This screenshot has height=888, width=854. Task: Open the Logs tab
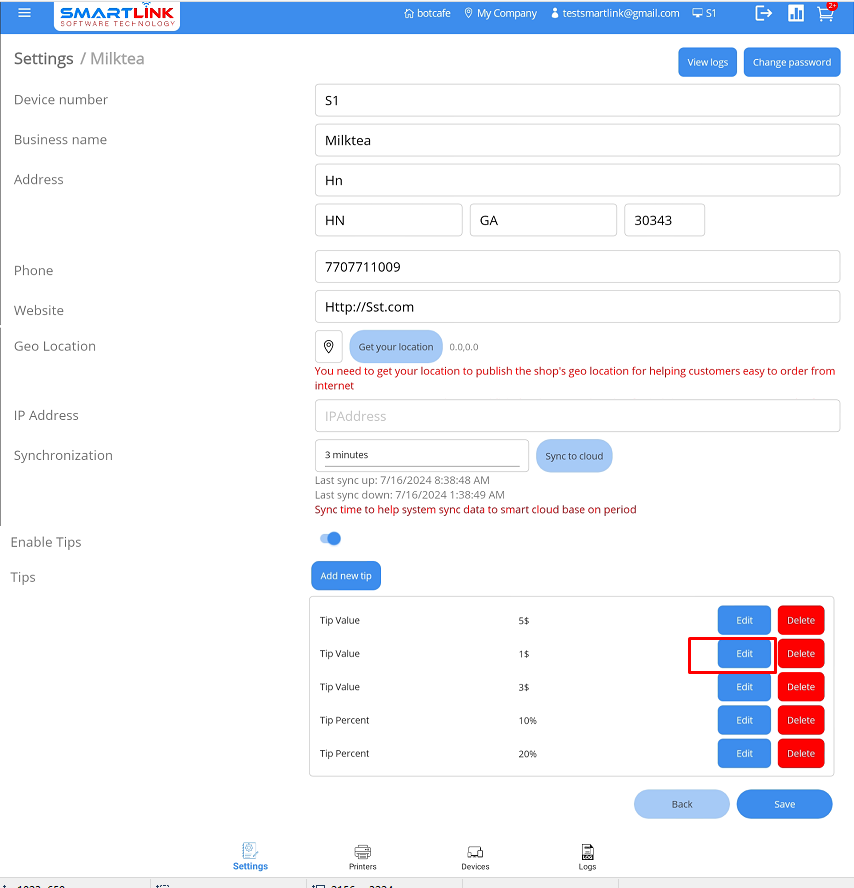(587, 856)
